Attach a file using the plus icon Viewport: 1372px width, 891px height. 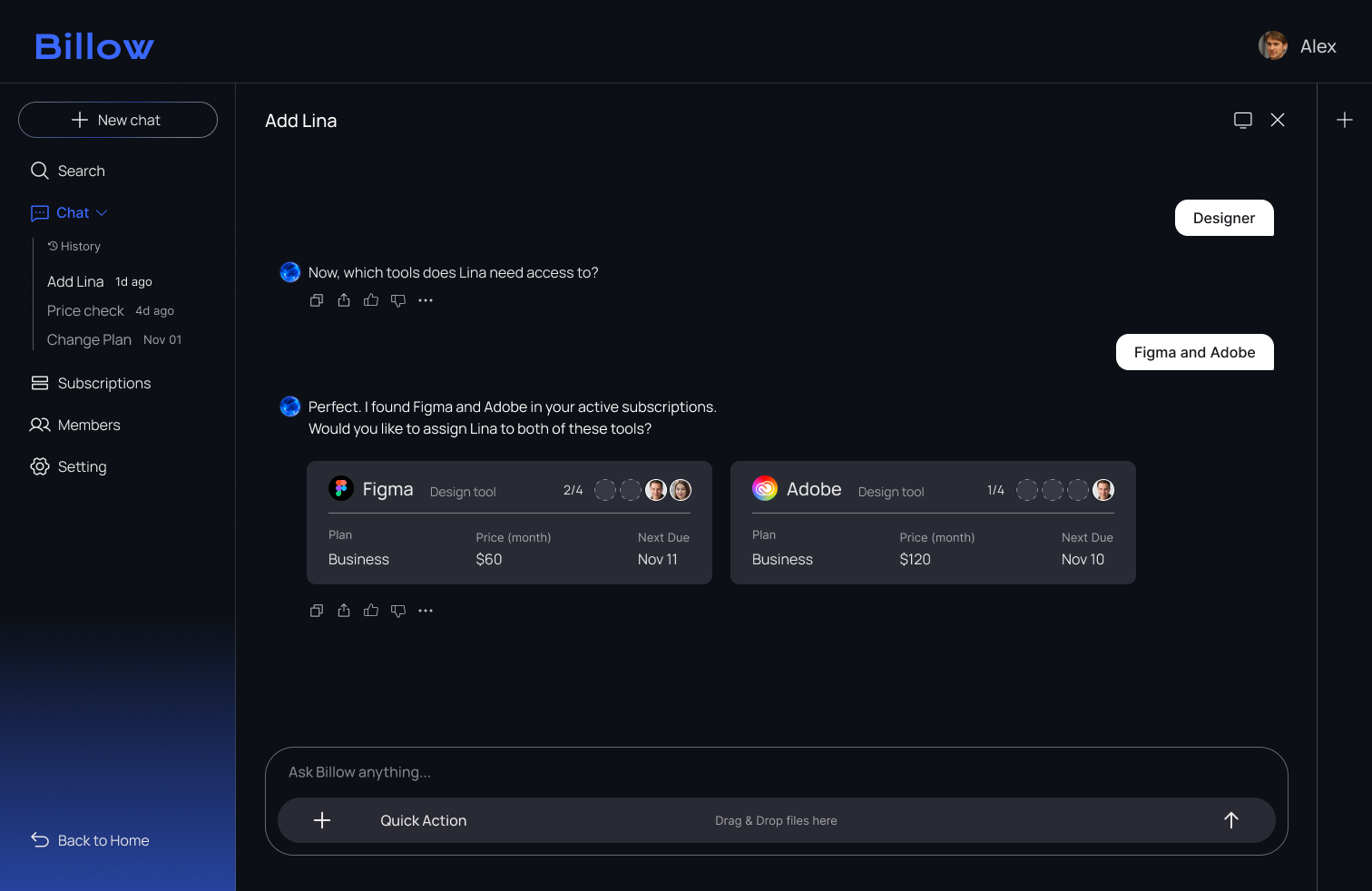[322, 820]
